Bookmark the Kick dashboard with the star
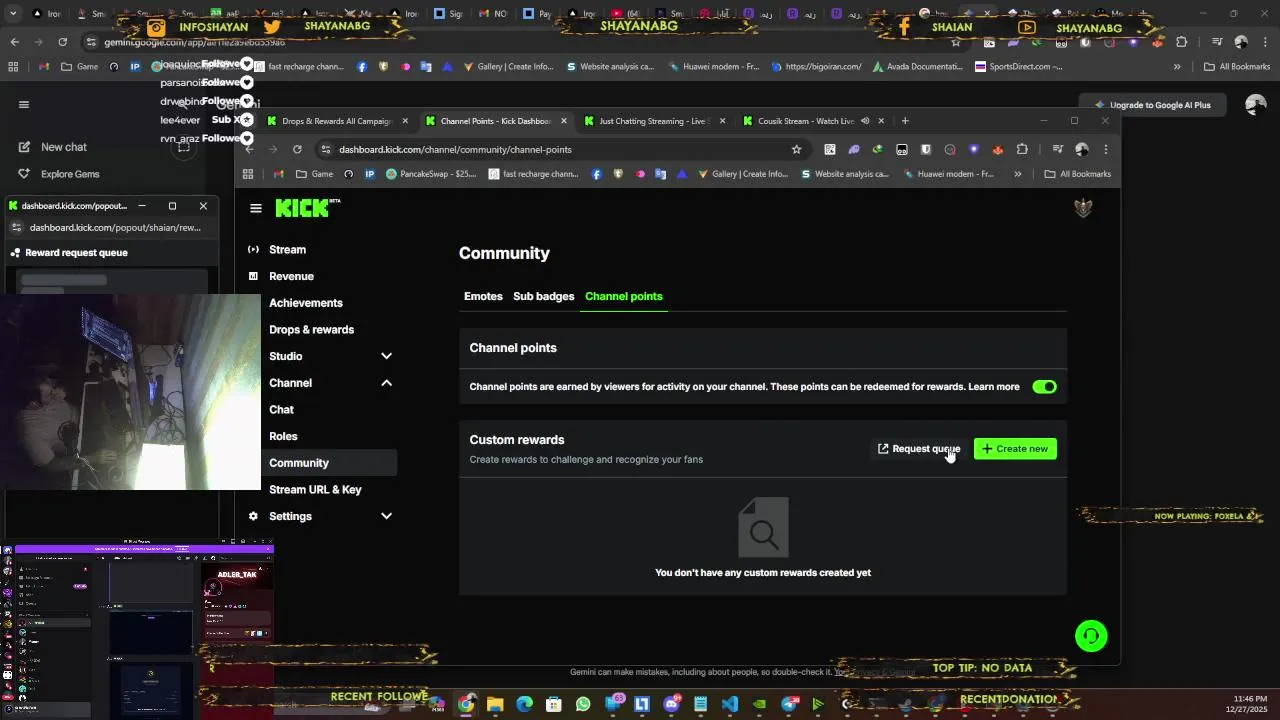This screenshot has height=720, width=1280. click(796, 149)
